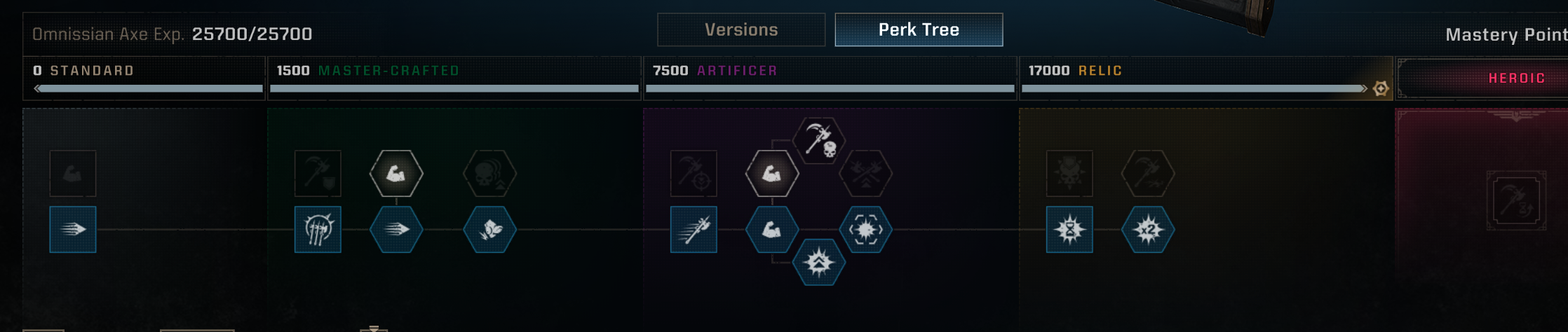Select the Standard tier triple-arrow speed perk

point(73,229)
